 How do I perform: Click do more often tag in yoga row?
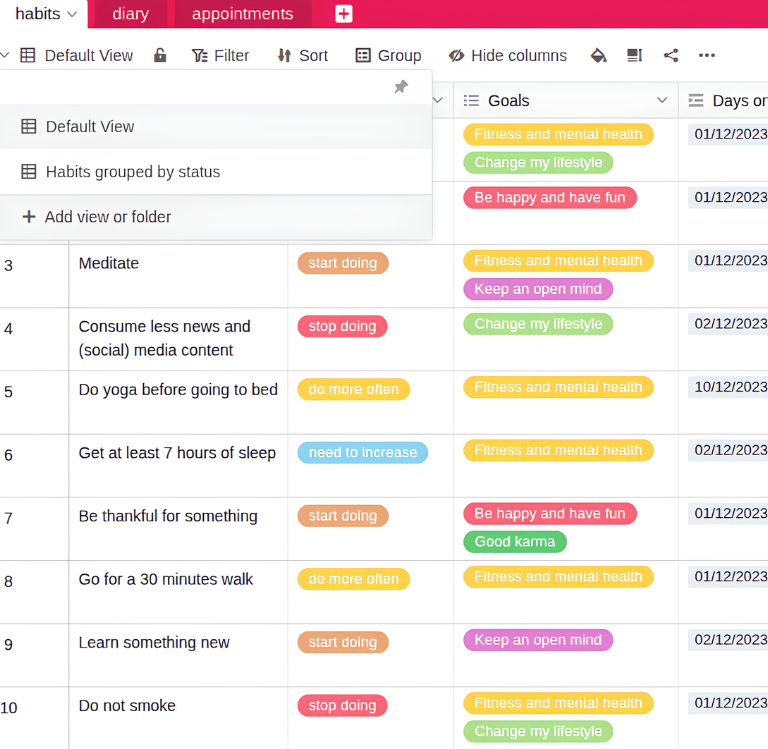click(x=354, y=389)
